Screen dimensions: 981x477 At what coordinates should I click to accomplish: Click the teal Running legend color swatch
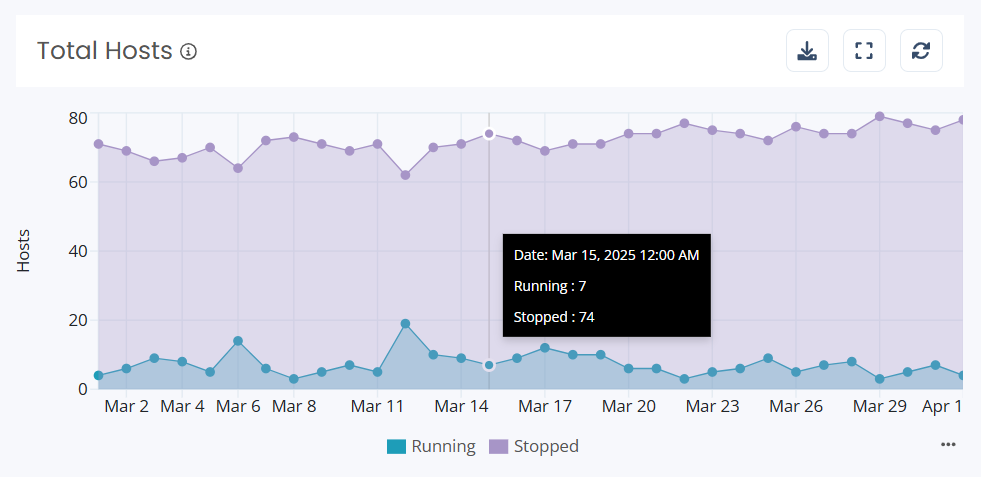pos(397,446)
